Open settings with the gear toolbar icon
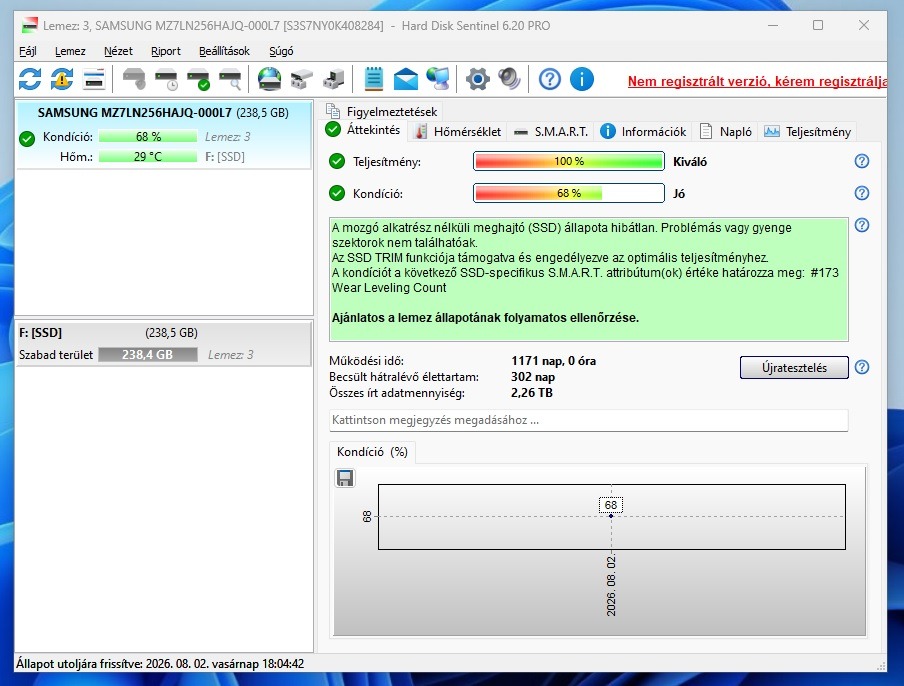The width and height of the screenshot is (904, 686). coord(477,80)
